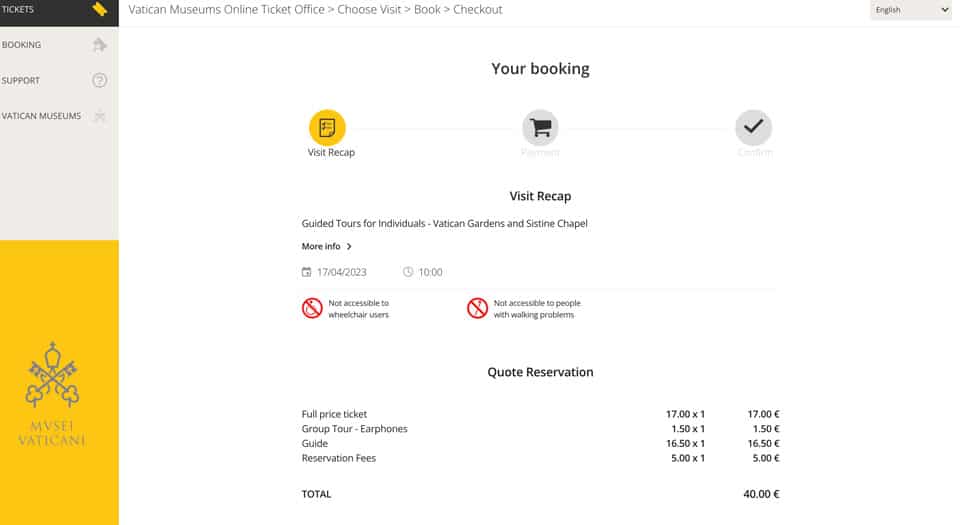The height and width of the screenshot is (525, 960).
Task: Click the Vatican Museums sidebar icon
Action: click(99, 116)
